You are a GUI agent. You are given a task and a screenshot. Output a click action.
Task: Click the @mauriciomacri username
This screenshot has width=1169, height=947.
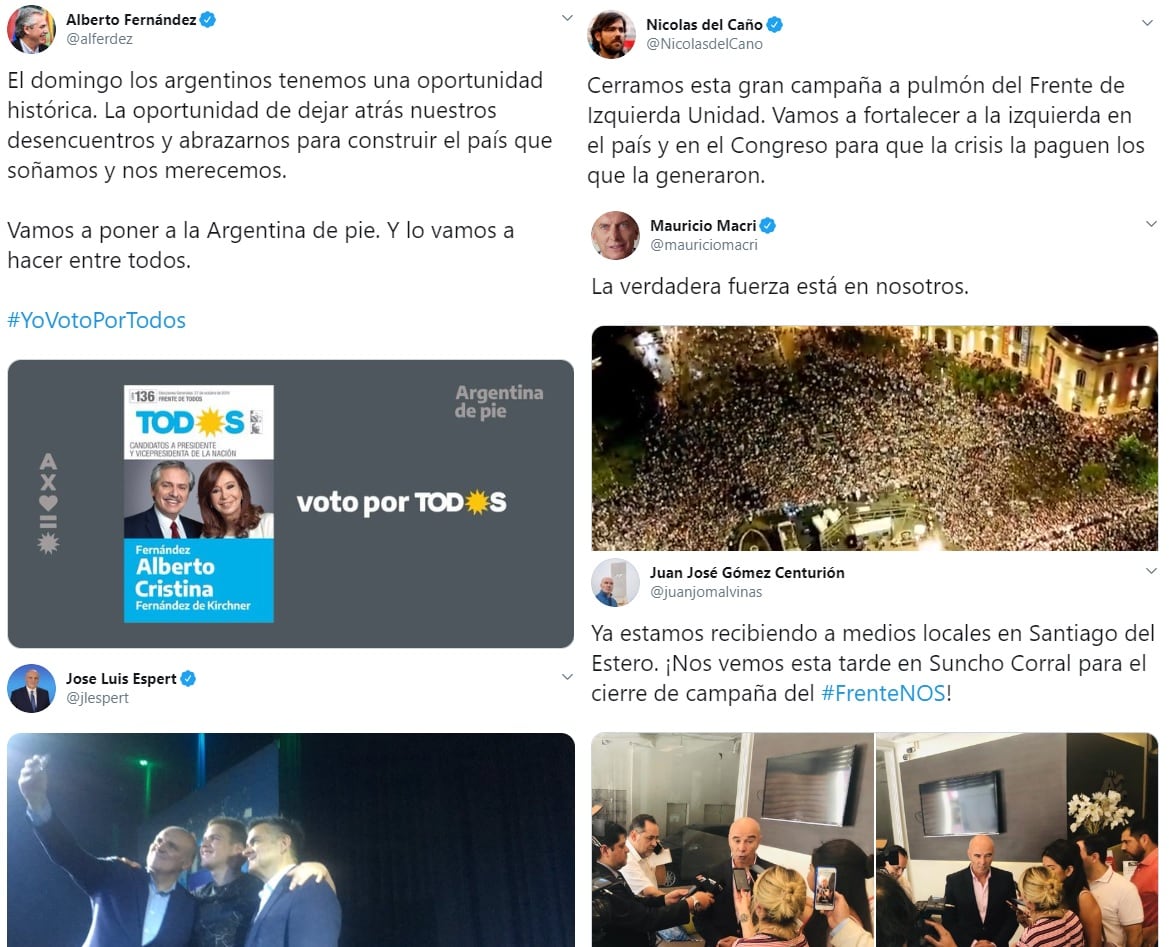[x=704, y=245]
